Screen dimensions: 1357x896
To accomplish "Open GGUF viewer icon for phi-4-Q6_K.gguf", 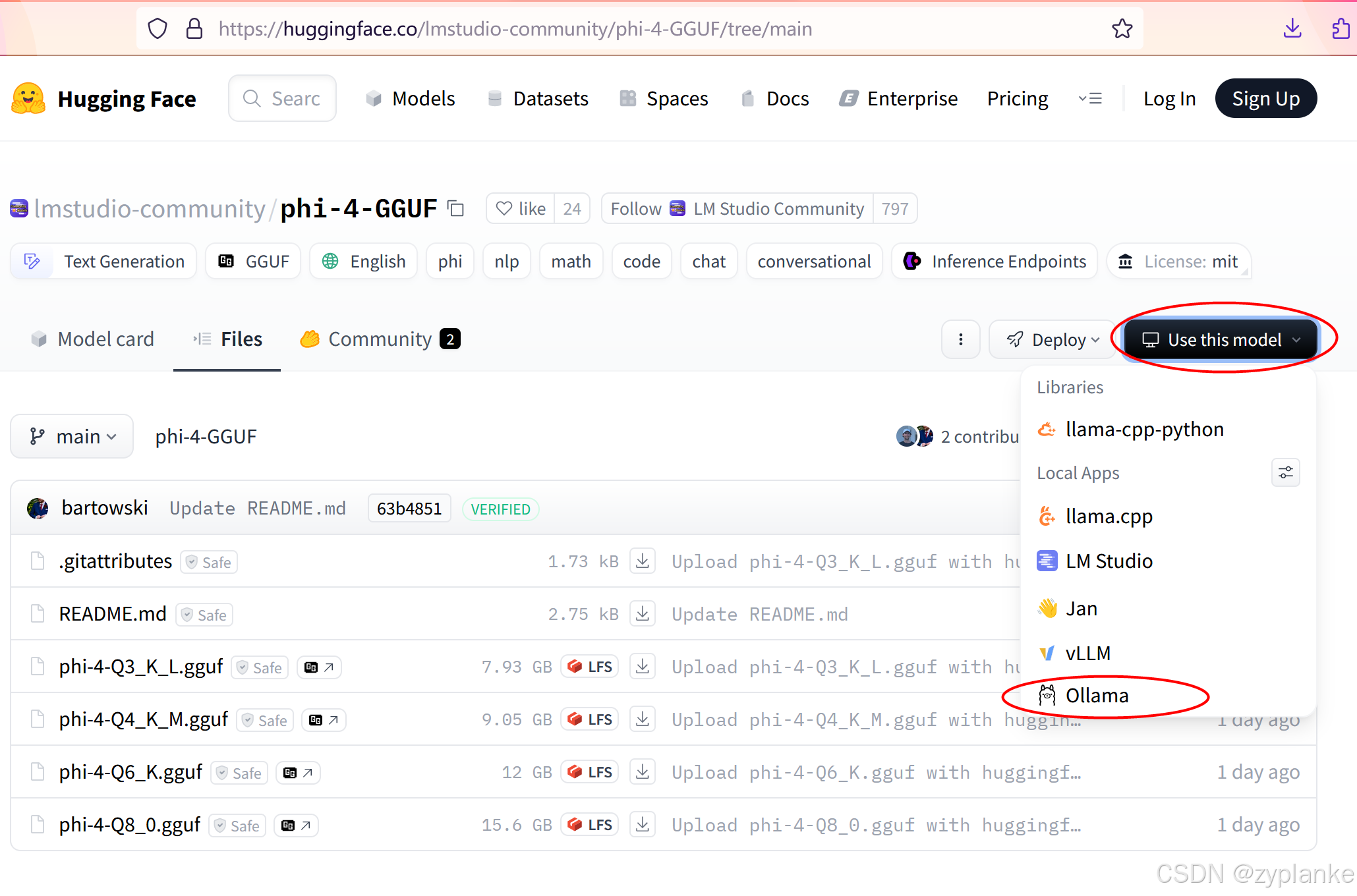I will pos(298,773).
